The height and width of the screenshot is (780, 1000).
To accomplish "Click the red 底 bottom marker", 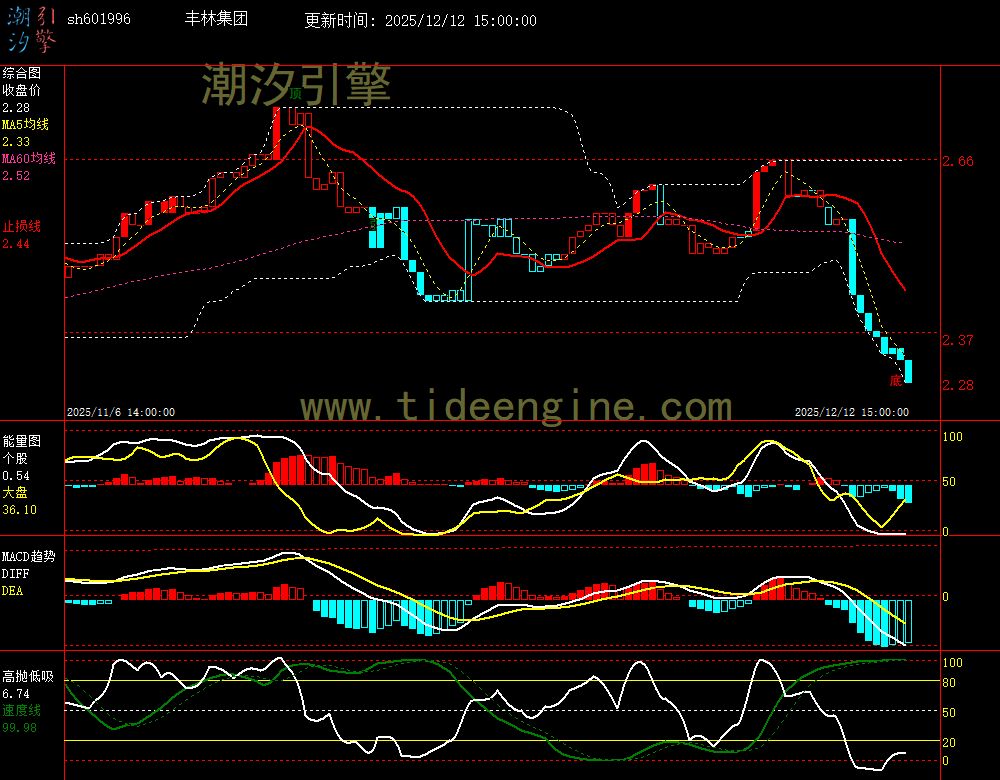I will [x=896, y=380].
